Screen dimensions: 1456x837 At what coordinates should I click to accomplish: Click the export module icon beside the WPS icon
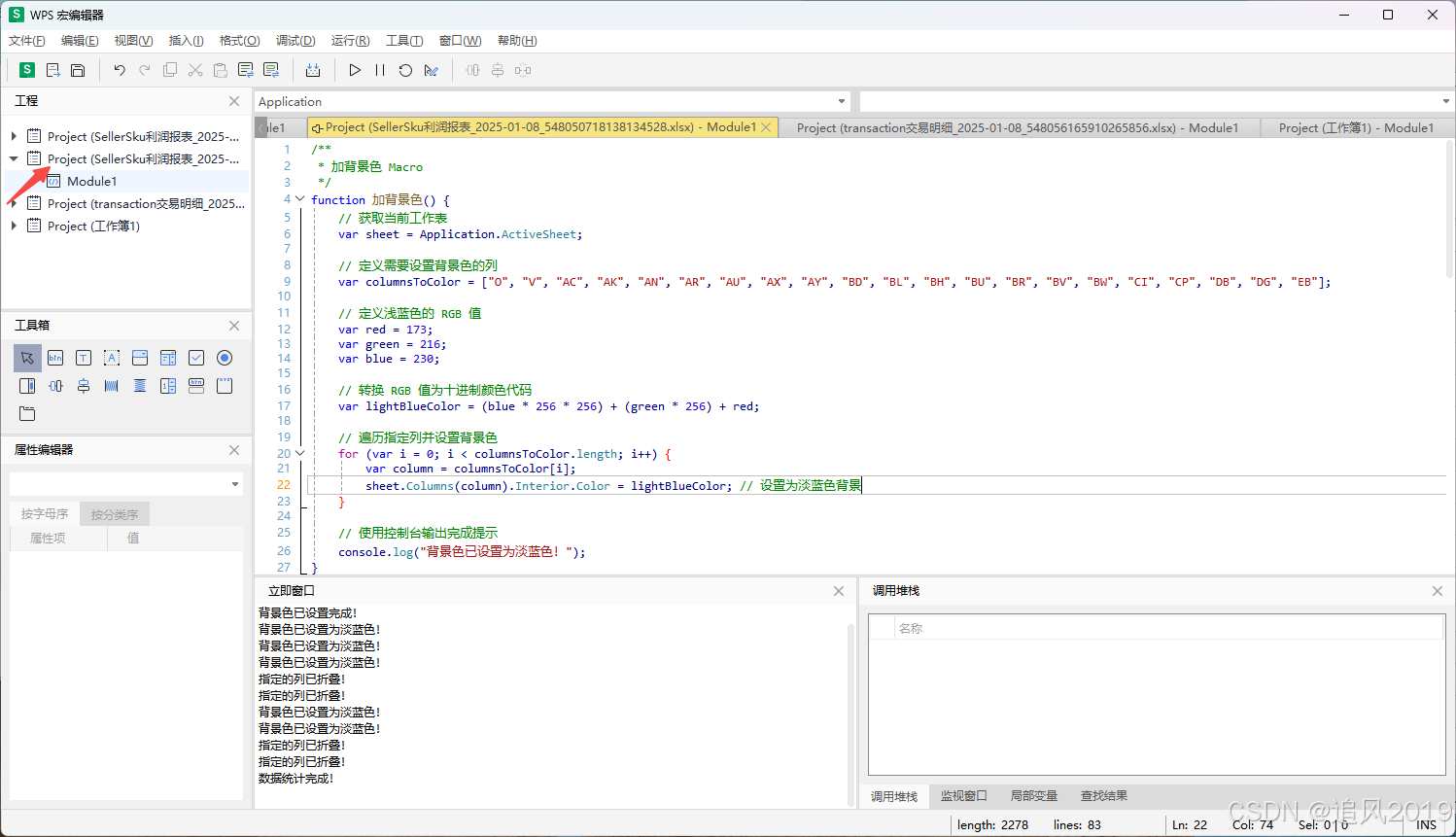[x=53, y=70]
